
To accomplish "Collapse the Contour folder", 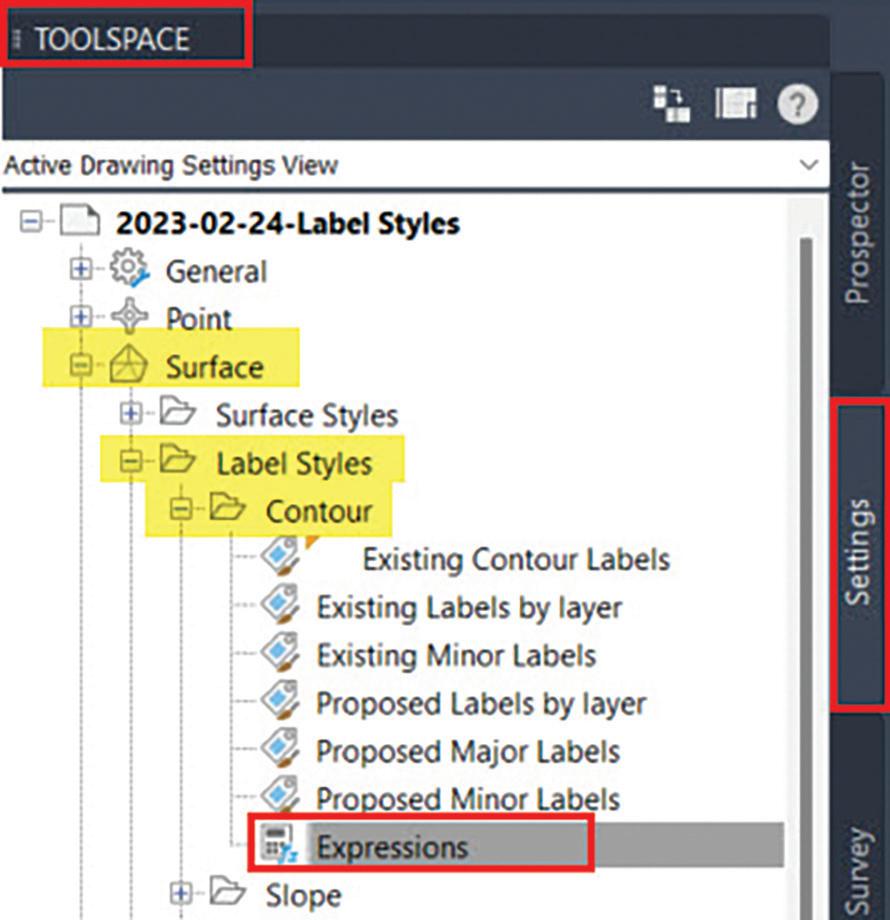I will click(181, 509).
